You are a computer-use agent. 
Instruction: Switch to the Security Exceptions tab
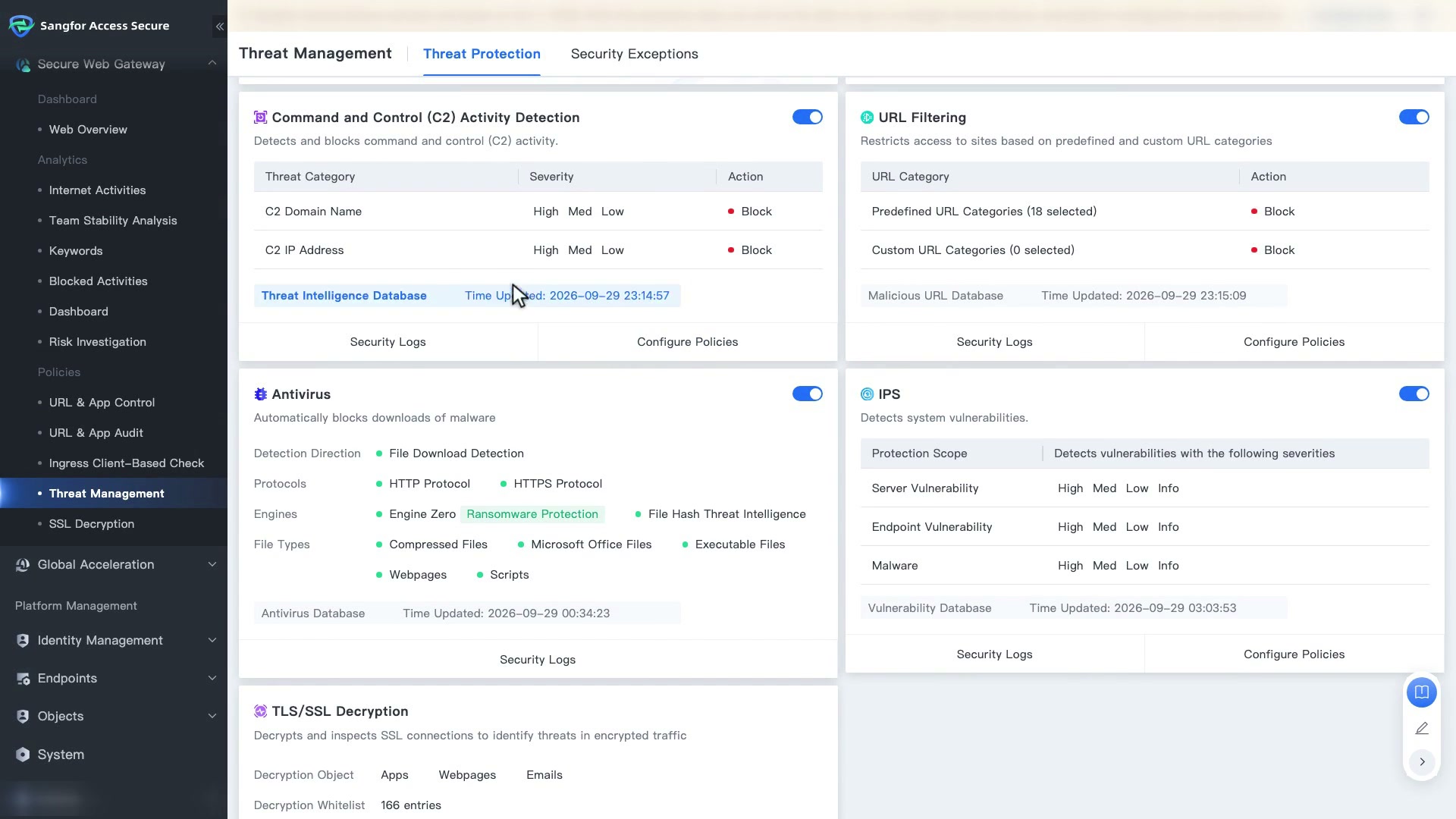point(635,54)
